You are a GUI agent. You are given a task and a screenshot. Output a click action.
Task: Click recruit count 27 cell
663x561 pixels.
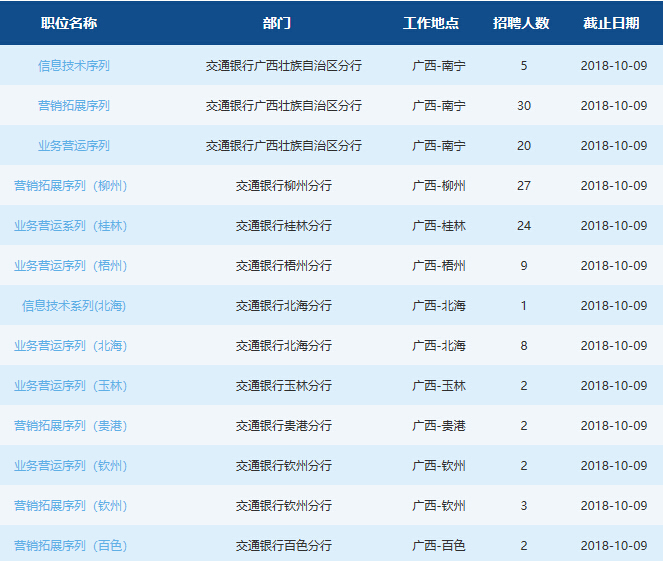524,186
